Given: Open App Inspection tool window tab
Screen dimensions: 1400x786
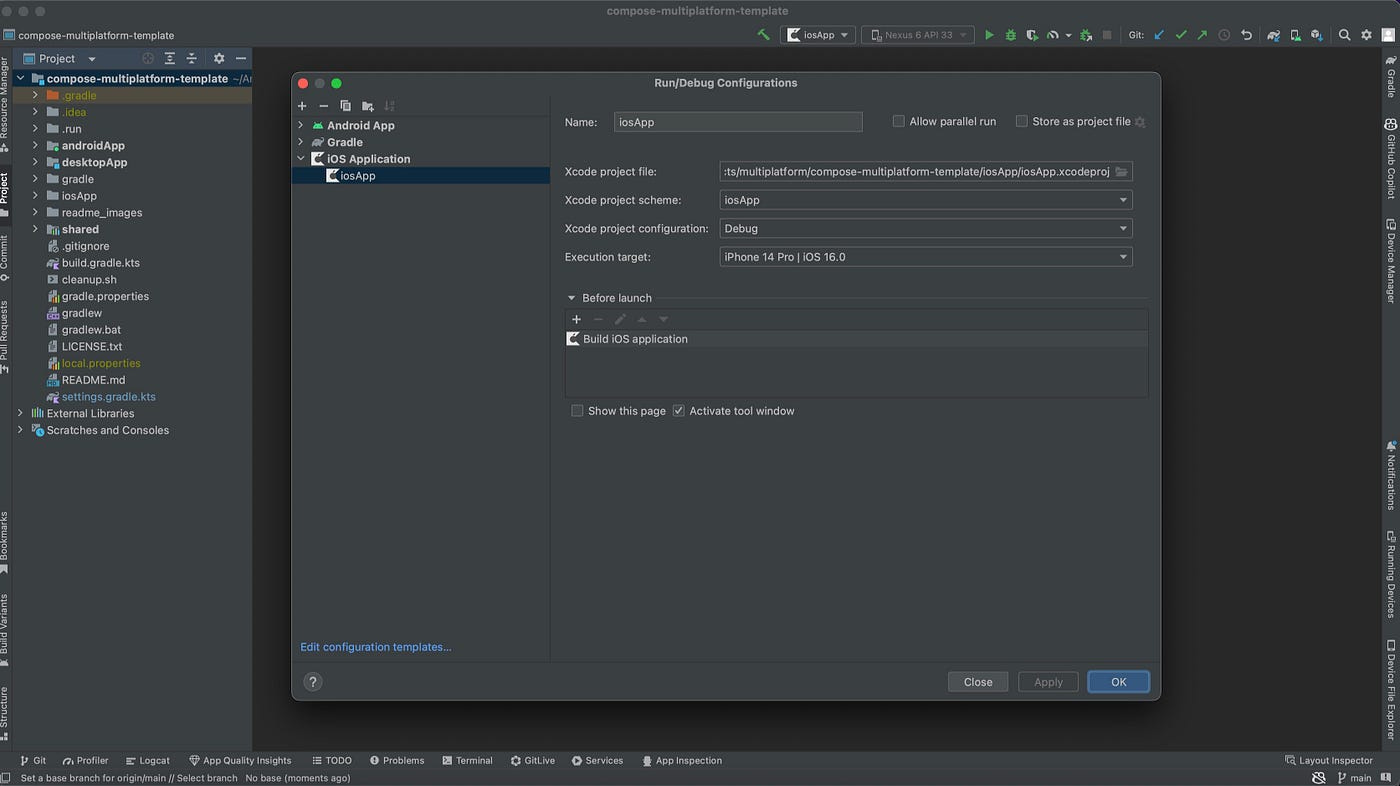Looking at the screenshot, I should [x=682, y=761].
